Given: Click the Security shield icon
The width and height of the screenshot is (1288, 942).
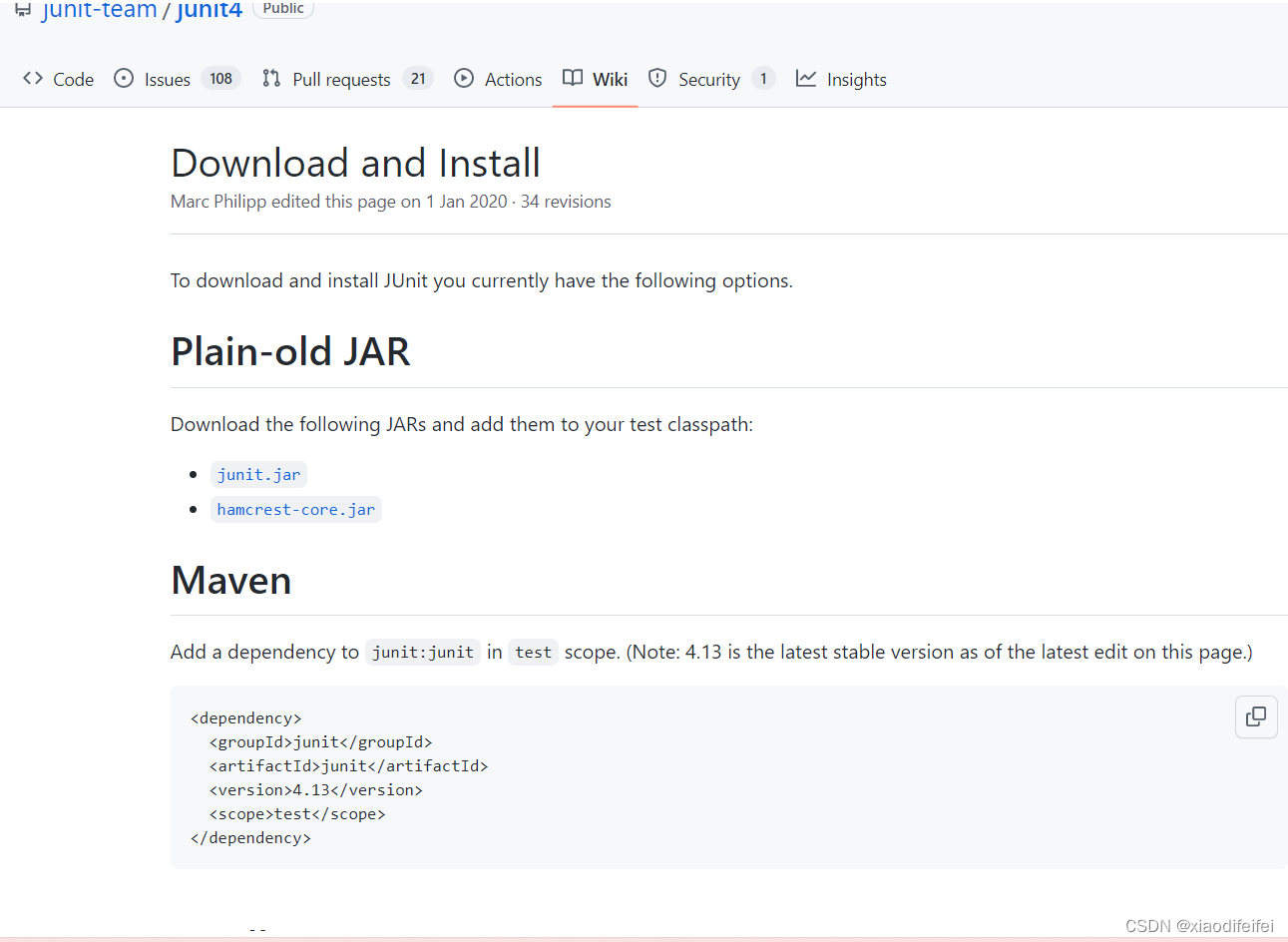Looking at the screenshot, I should [x=657, y=78].
